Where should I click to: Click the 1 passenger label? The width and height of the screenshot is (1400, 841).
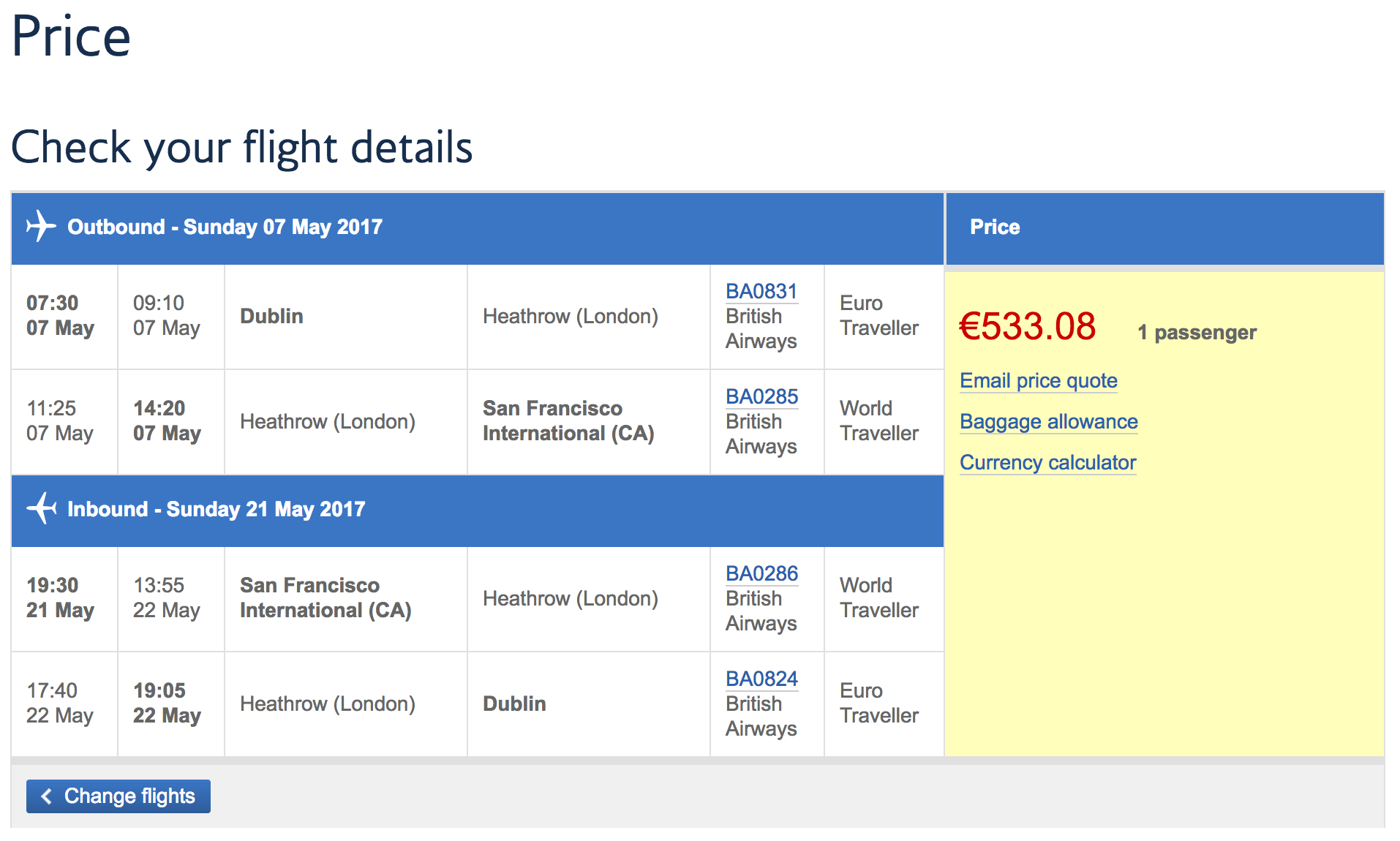[x=1197, y=333]
